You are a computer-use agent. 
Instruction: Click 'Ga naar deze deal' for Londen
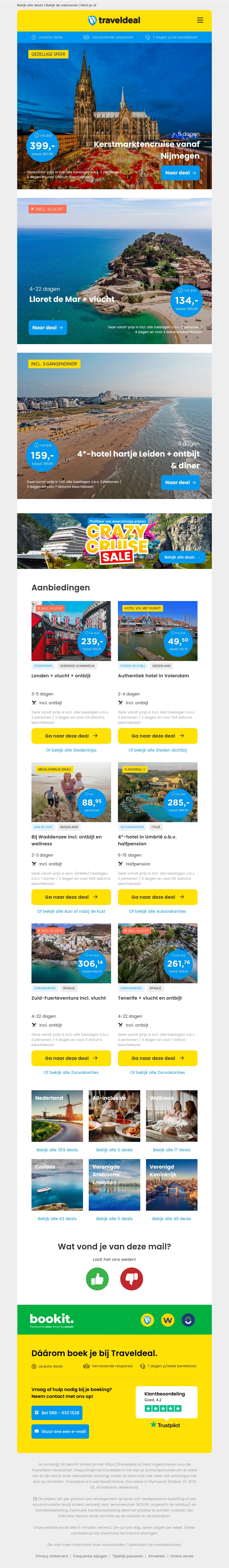71,736
